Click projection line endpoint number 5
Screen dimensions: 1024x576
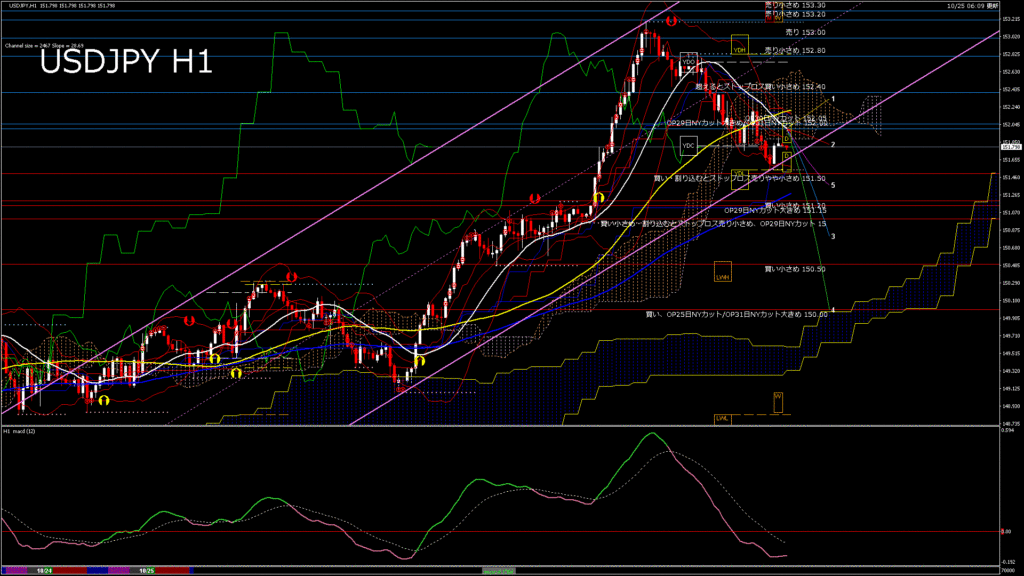(x=833, y=185)
